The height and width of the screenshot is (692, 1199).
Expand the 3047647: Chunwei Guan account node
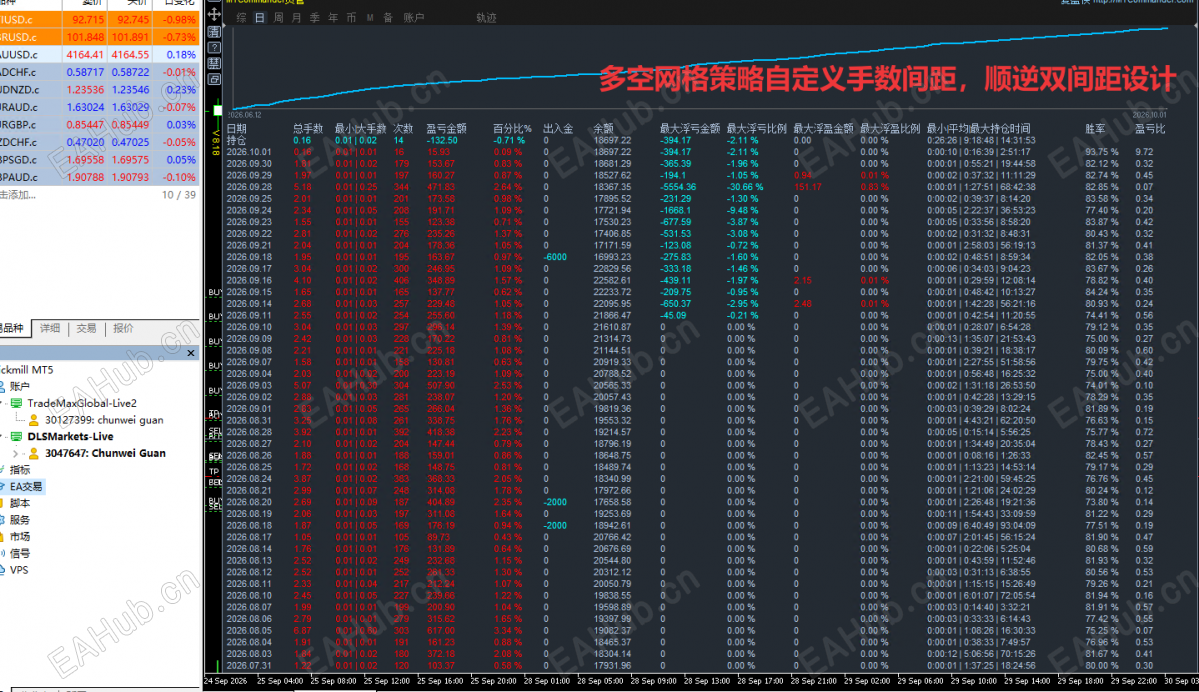click(15, 453)
